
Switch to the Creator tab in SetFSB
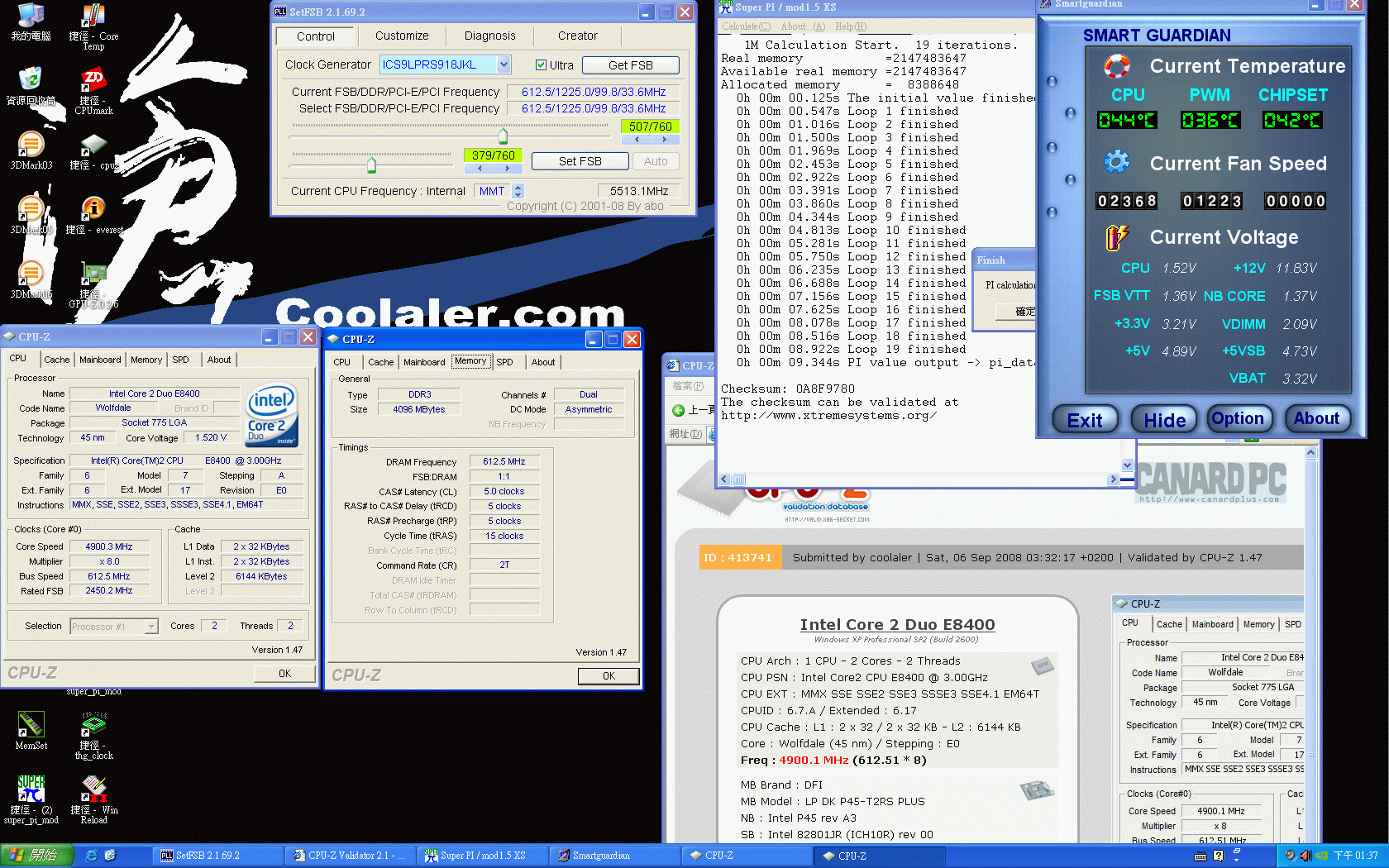tap(577, 36)
